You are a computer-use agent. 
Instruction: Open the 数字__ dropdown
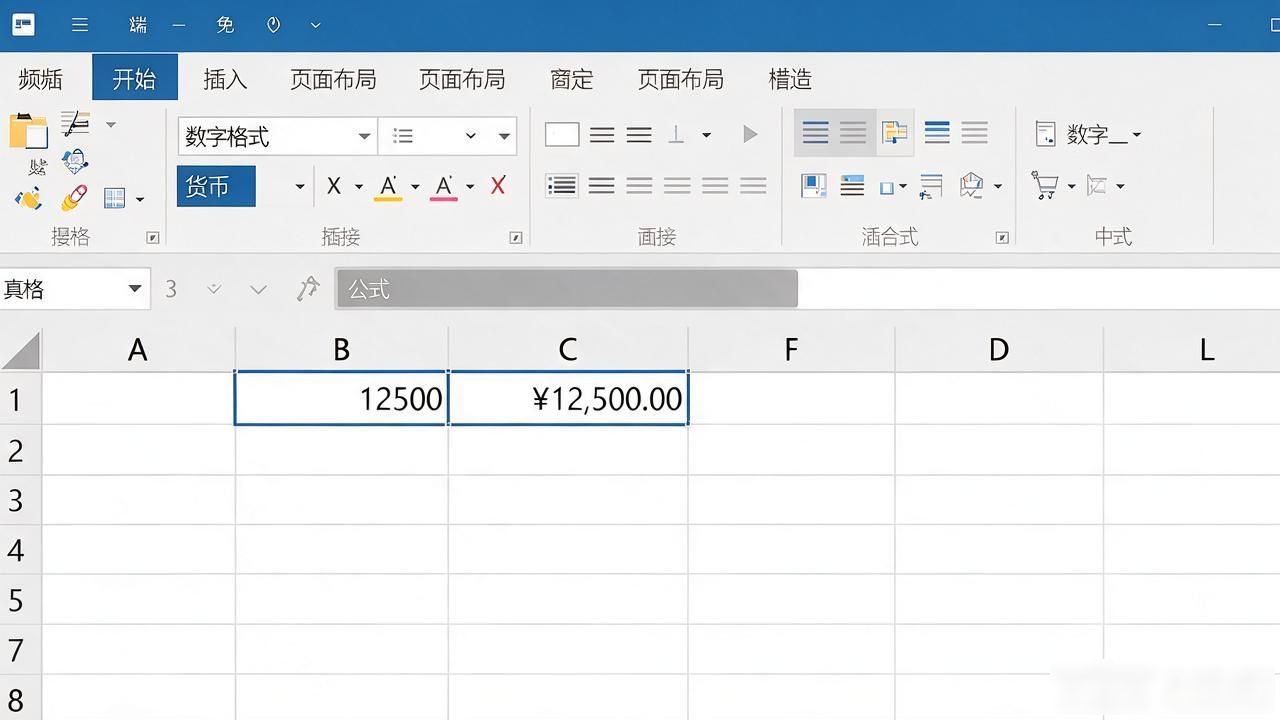click(1137, 135)
